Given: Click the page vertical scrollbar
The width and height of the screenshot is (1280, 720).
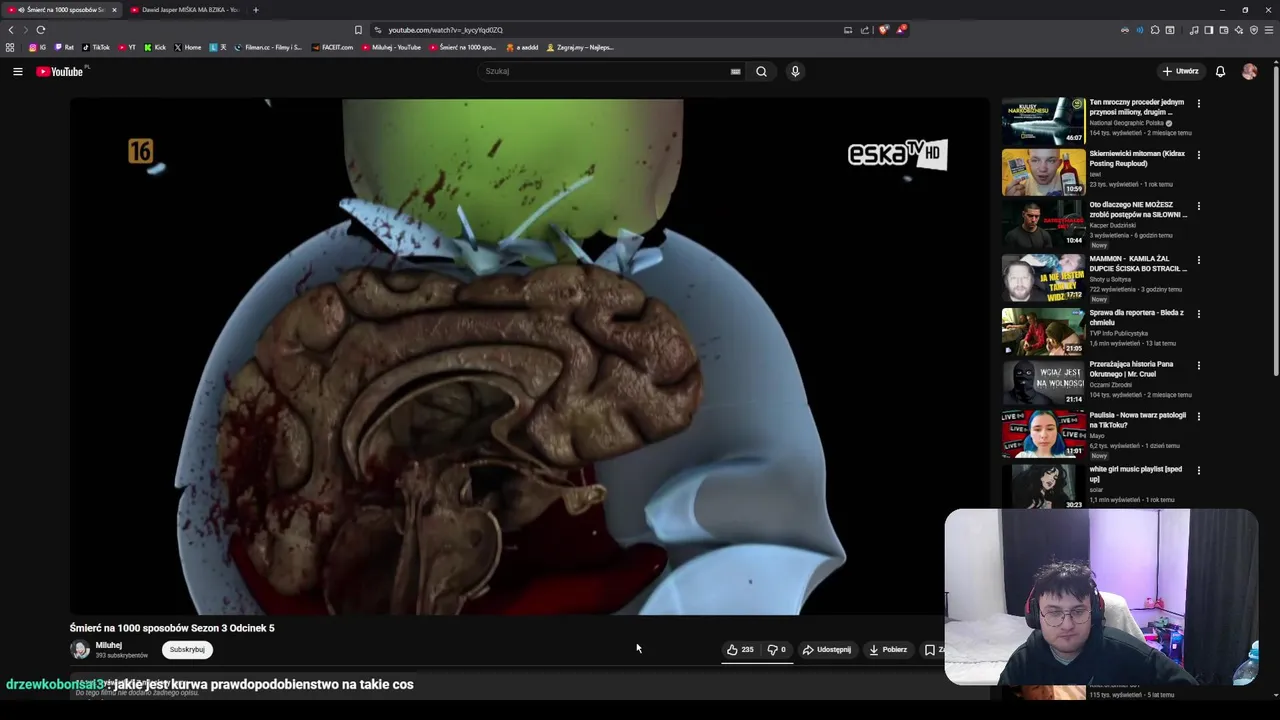Looking at the screenshot, I should coord(1276,220).
